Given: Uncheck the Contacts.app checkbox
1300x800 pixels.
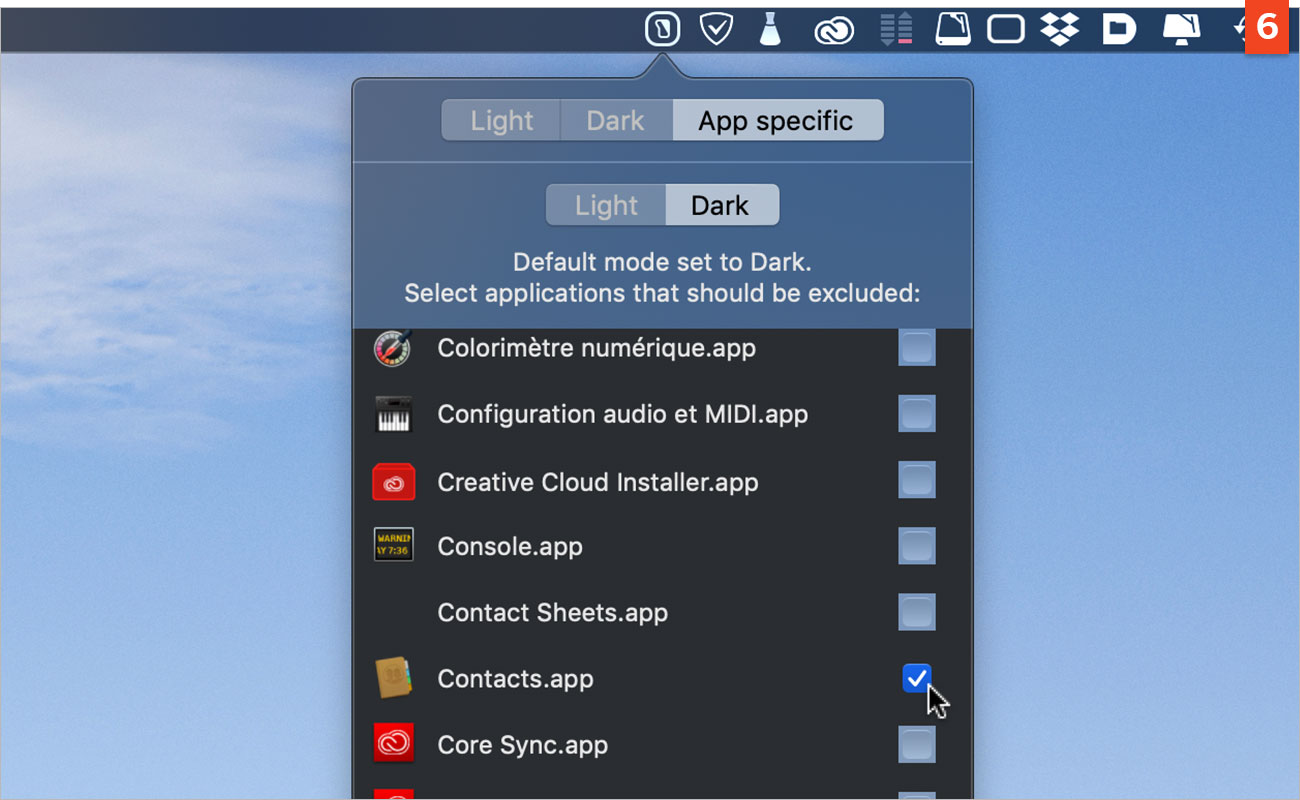Looking at the screenshot, I should click(x=917, y=679).
